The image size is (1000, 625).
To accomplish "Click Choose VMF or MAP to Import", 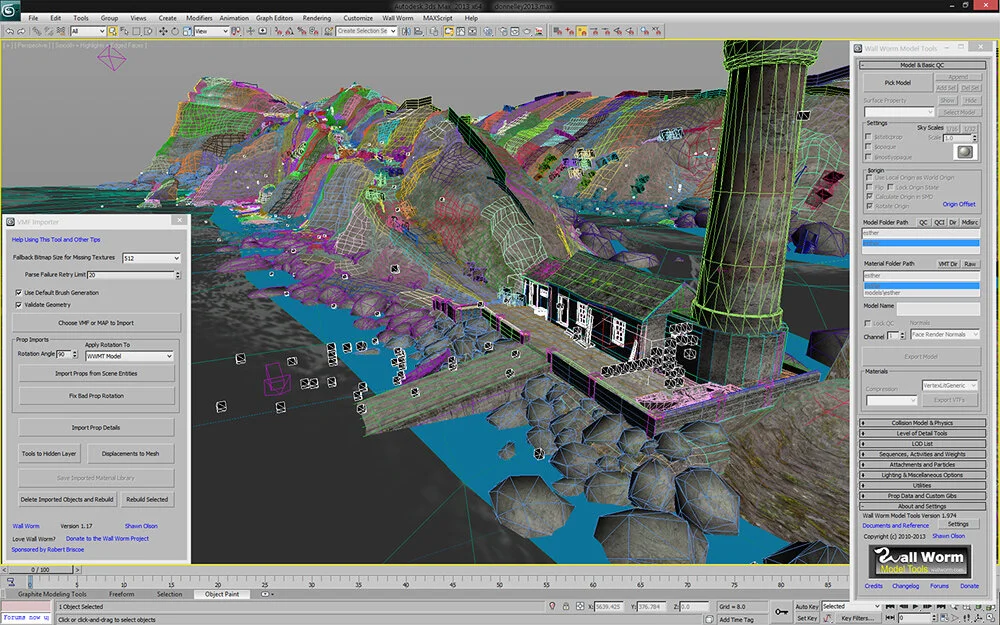I will click(x=96, y=323).
